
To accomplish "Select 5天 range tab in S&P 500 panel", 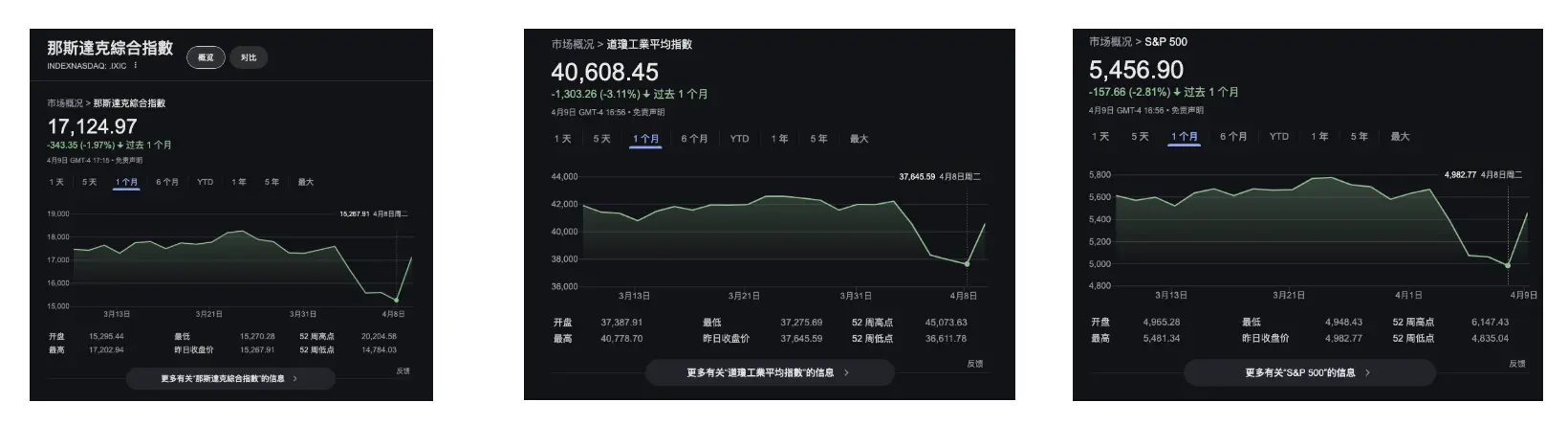I will tap(1140, 137).
